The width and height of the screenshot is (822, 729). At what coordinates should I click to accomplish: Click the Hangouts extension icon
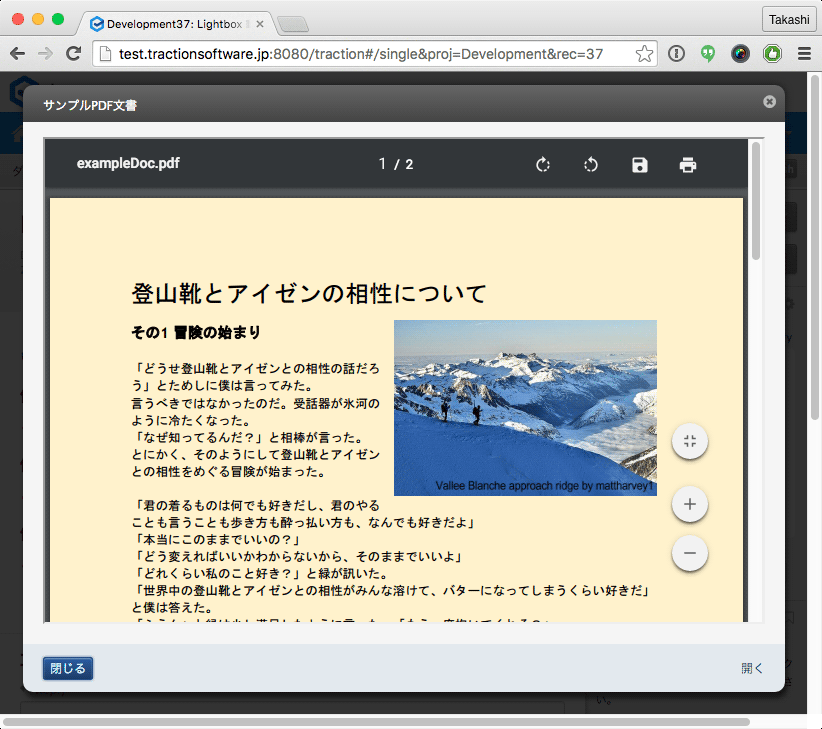708,53
